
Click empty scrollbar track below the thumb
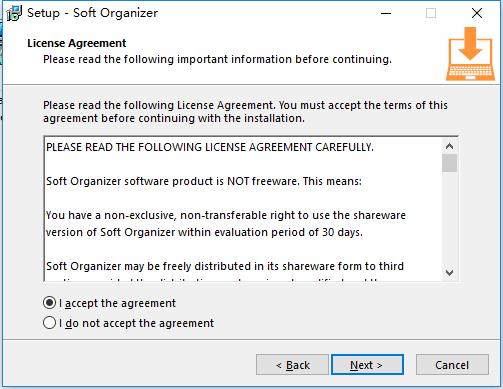coord(449,218)
